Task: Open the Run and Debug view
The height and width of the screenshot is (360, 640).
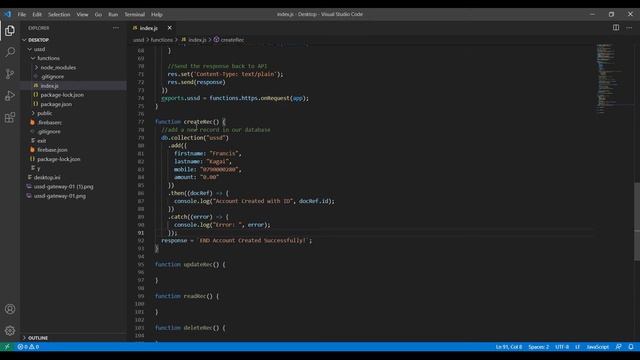Action: point(10,96)
